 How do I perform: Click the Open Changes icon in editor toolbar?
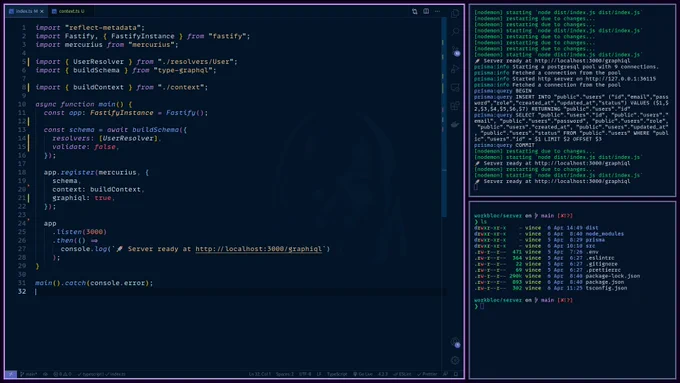coord(415,11)
